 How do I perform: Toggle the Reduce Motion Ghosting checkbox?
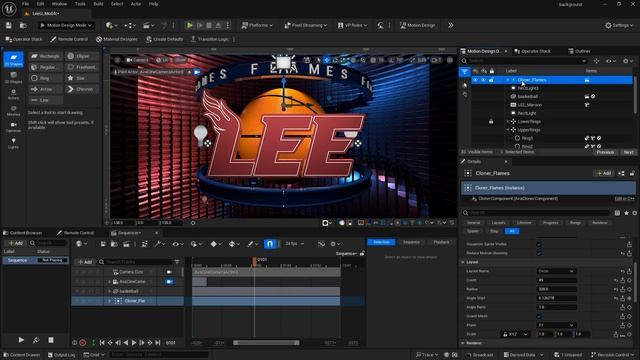tap(539, 253)
